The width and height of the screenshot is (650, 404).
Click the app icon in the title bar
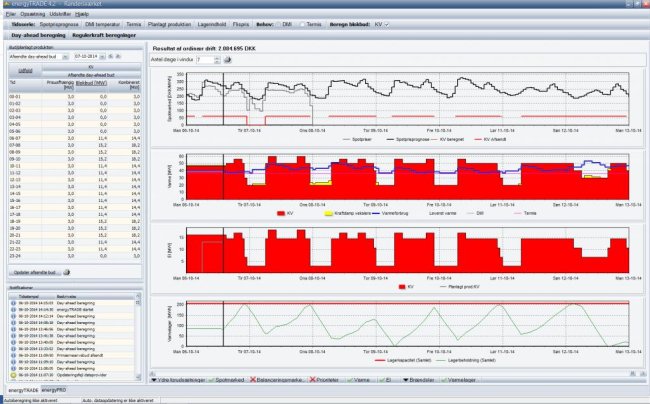(x=6, y=5)
